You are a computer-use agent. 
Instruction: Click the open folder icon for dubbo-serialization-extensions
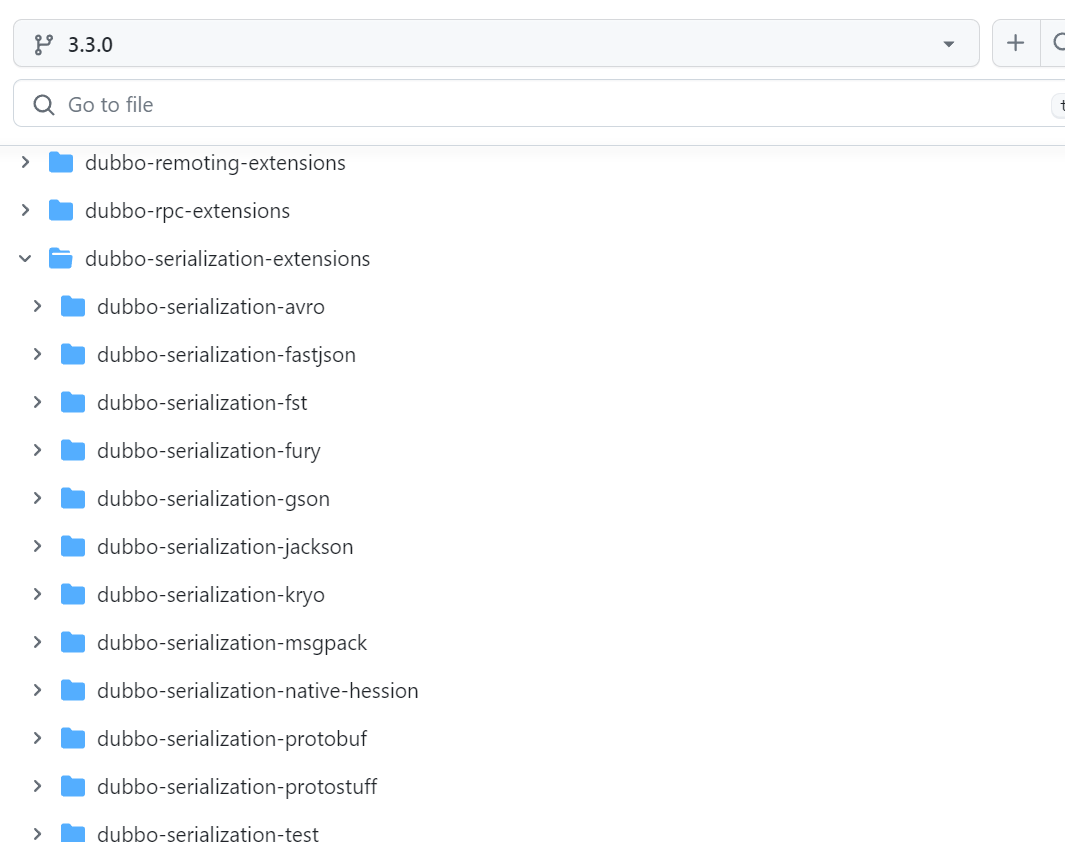point(61,259)
